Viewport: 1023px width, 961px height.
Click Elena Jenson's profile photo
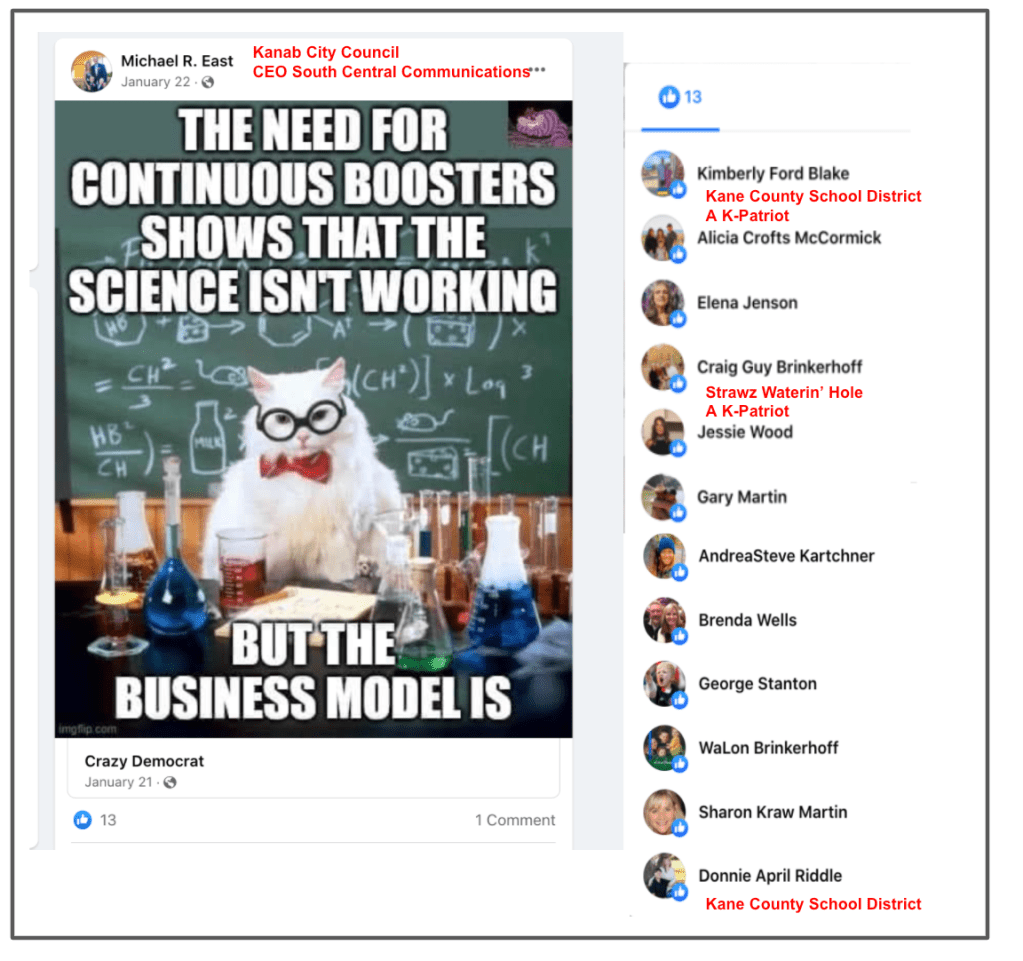tap(664, 303)
